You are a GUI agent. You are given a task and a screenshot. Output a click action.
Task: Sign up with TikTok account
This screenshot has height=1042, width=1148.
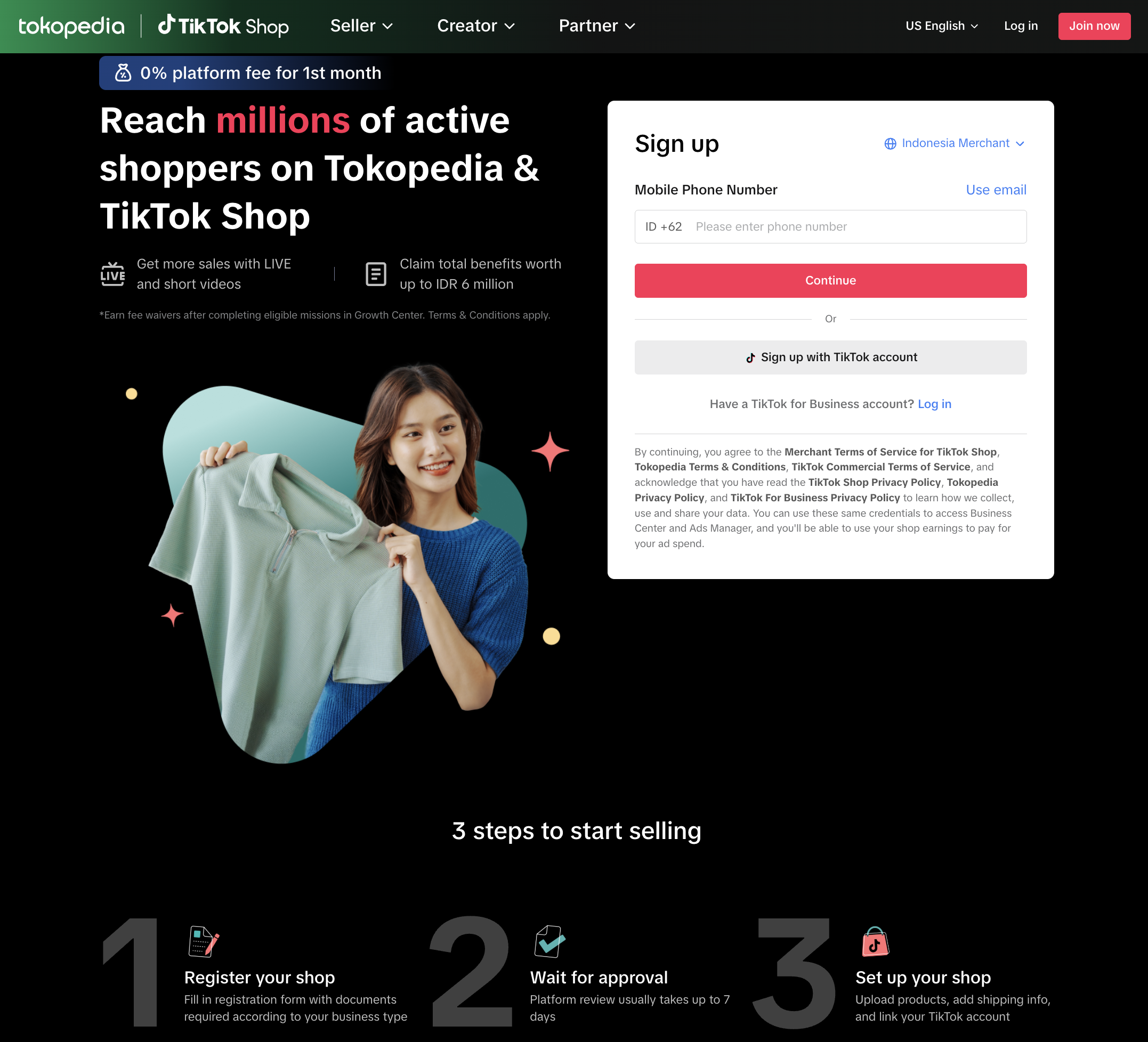pyautogui.click(x=830, y=357)
